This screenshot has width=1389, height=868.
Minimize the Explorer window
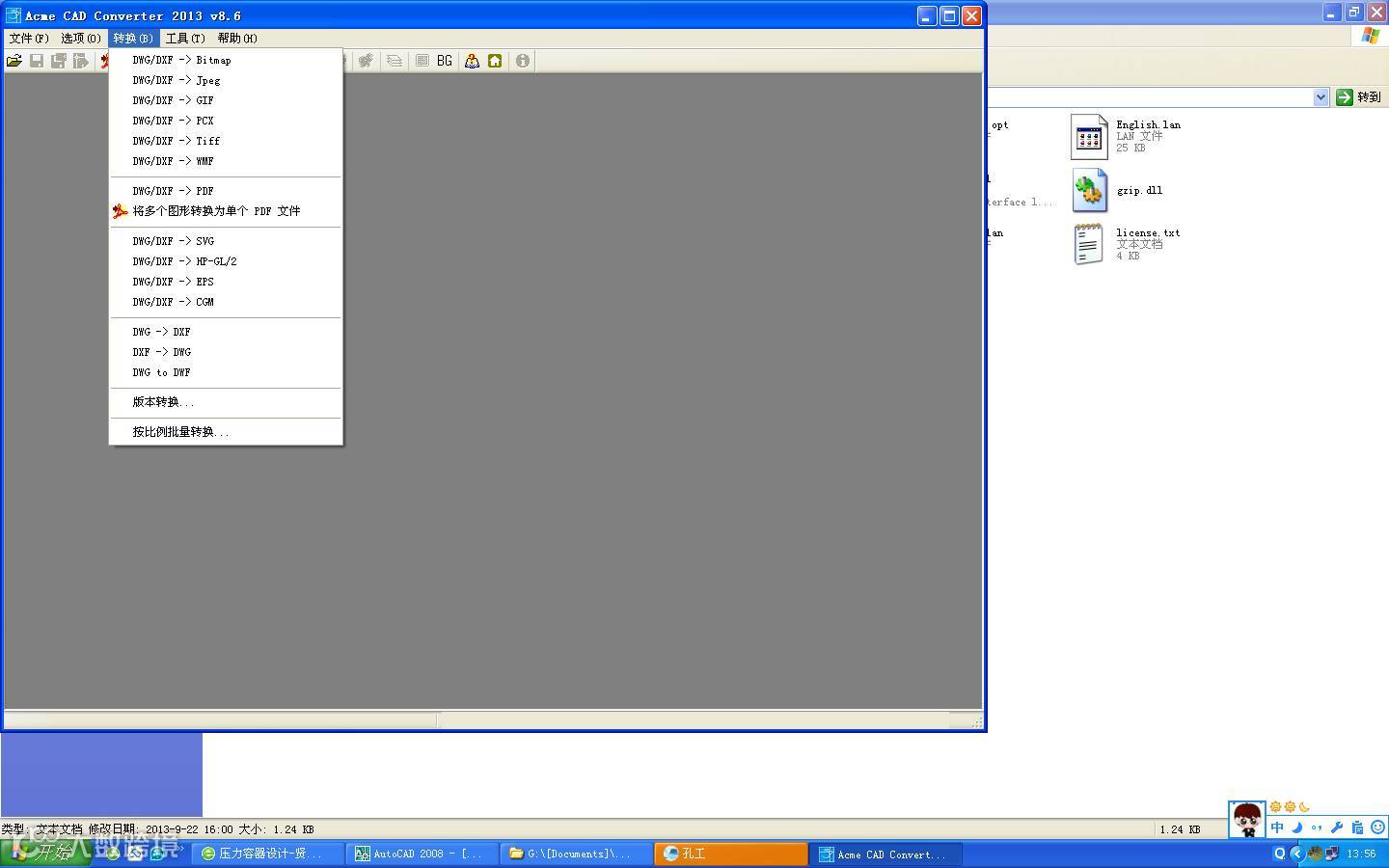[x=1331, y=13]
